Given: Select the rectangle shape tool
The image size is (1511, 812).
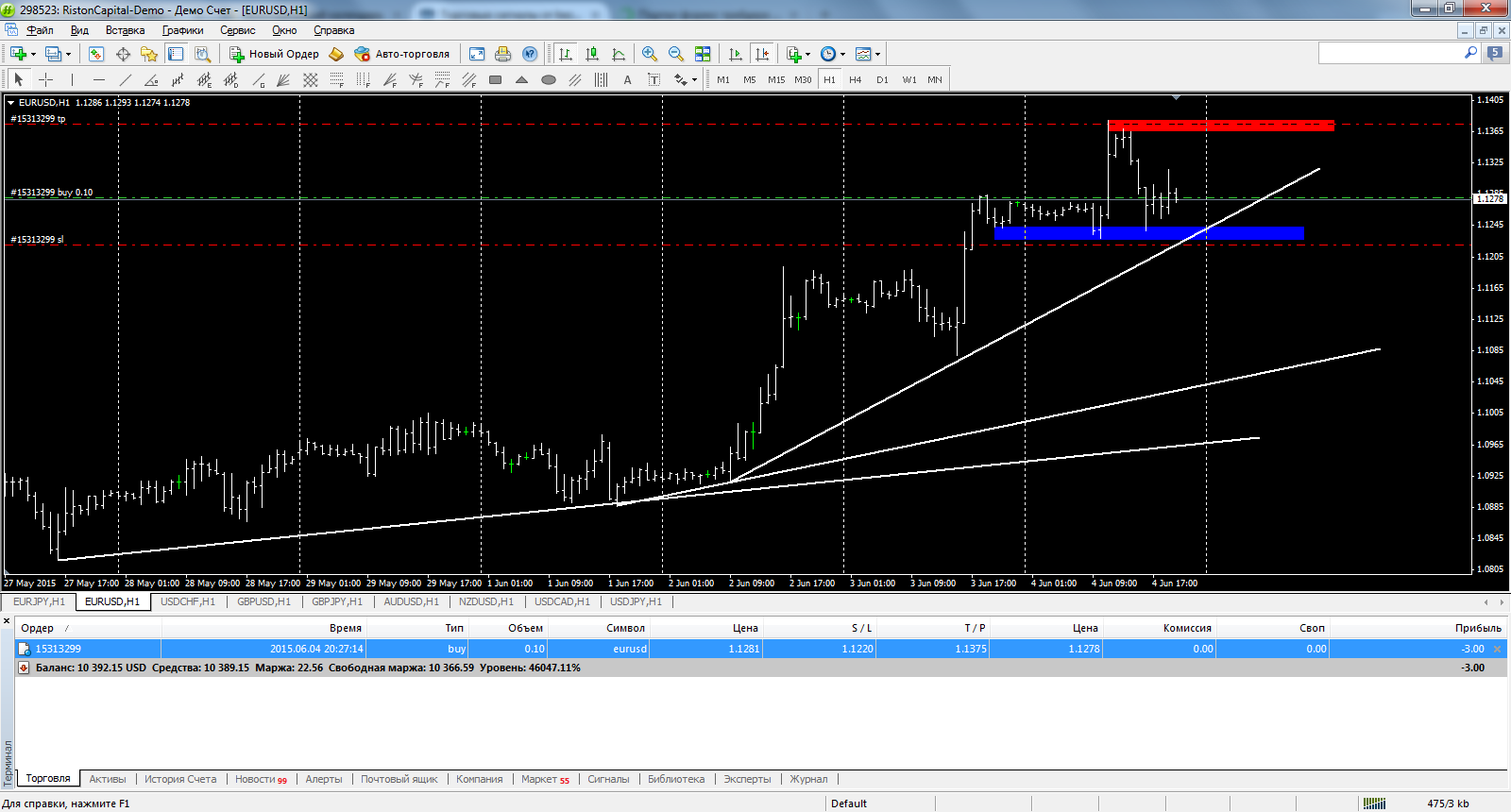Looking at the screenshot, I should click(x=495, y=79).
